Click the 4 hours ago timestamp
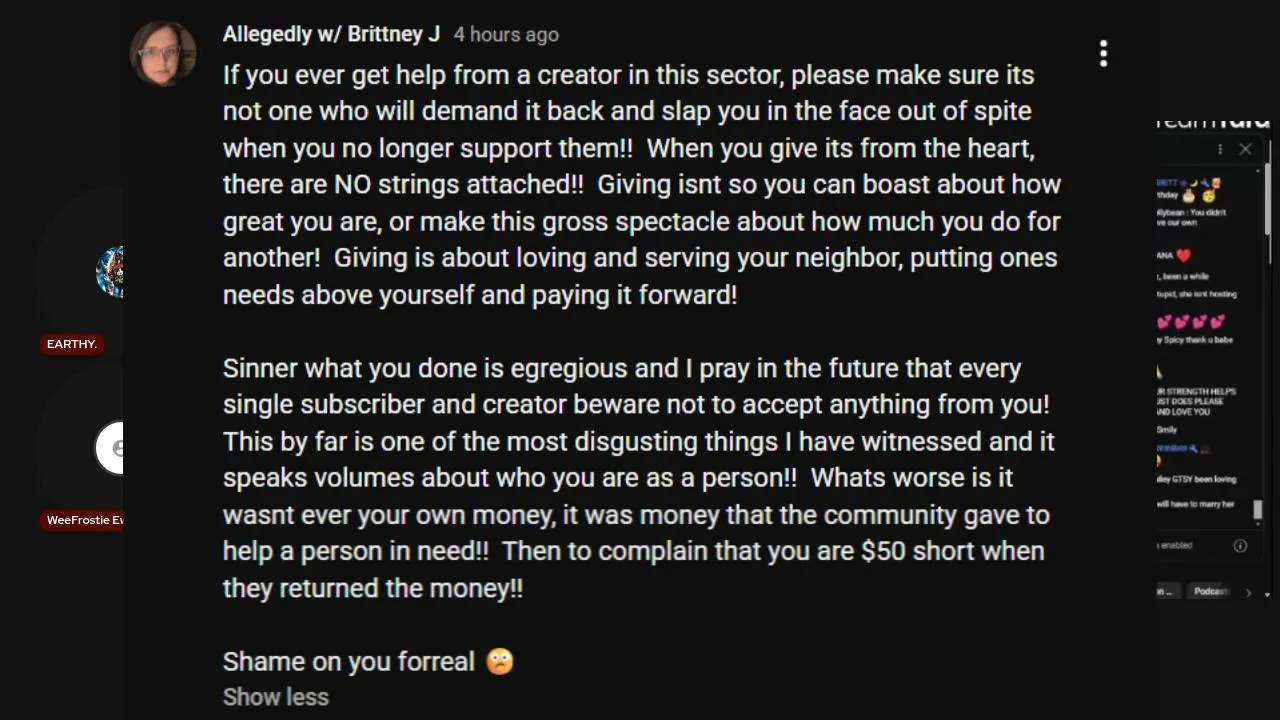Viewport: 1280px width, 720px height. point(506,34)
